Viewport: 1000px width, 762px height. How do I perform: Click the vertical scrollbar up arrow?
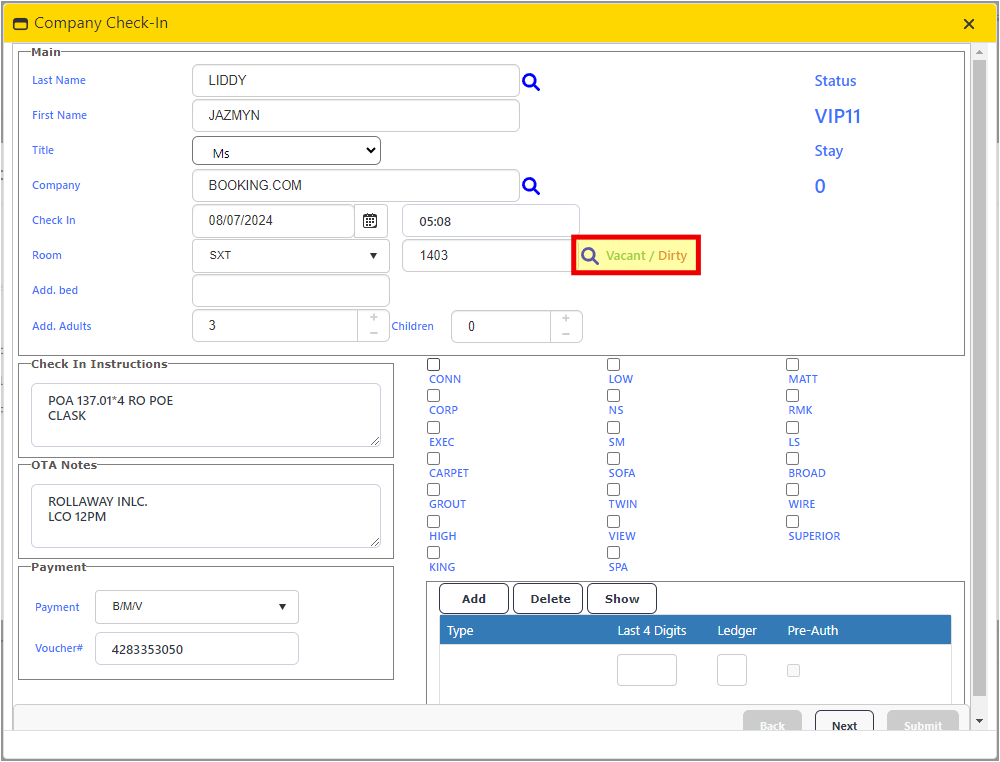979,51
